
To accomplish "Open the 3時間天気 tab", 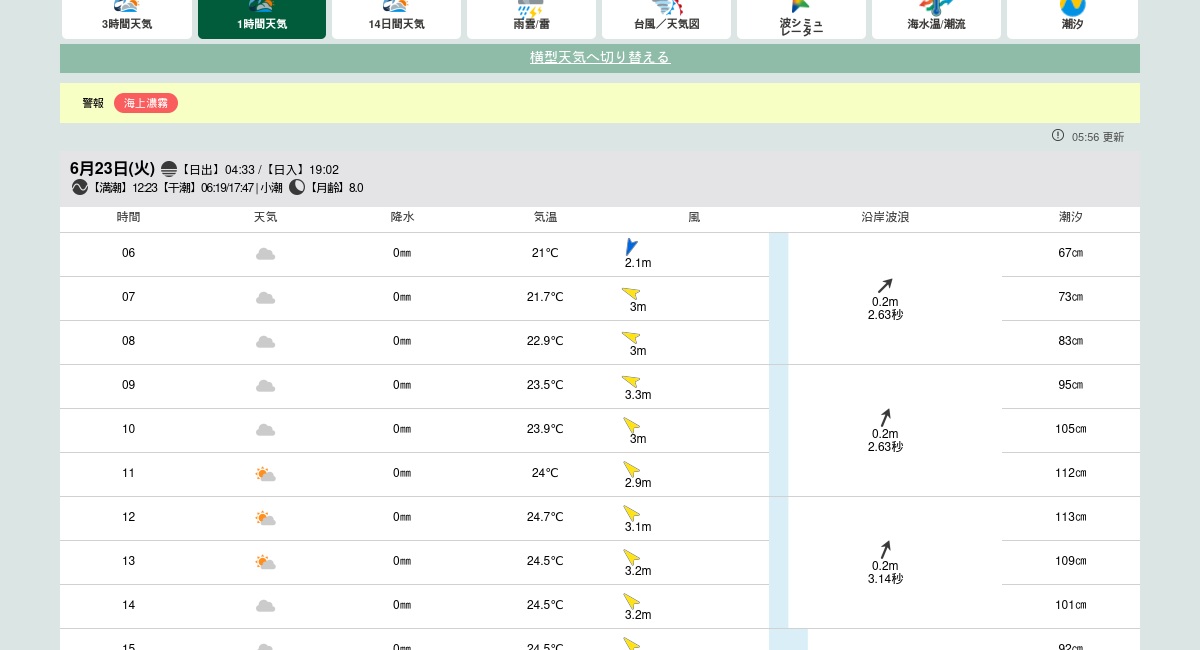I will click(127, 19).
